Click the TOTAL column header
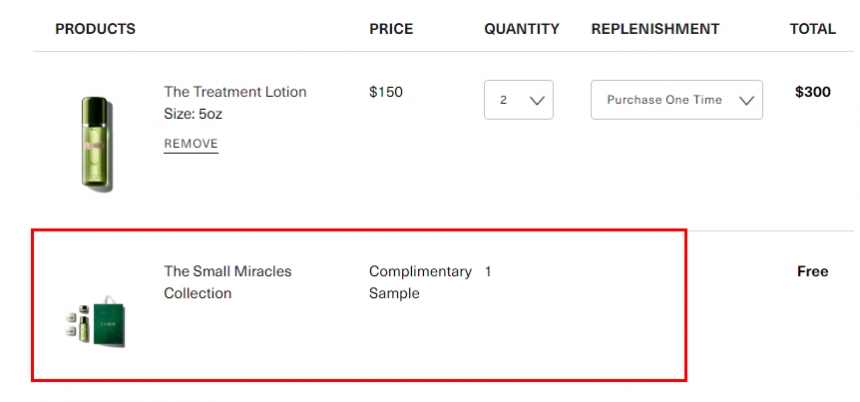The height and width of the screenshot is (402, 860). point(812,29)
